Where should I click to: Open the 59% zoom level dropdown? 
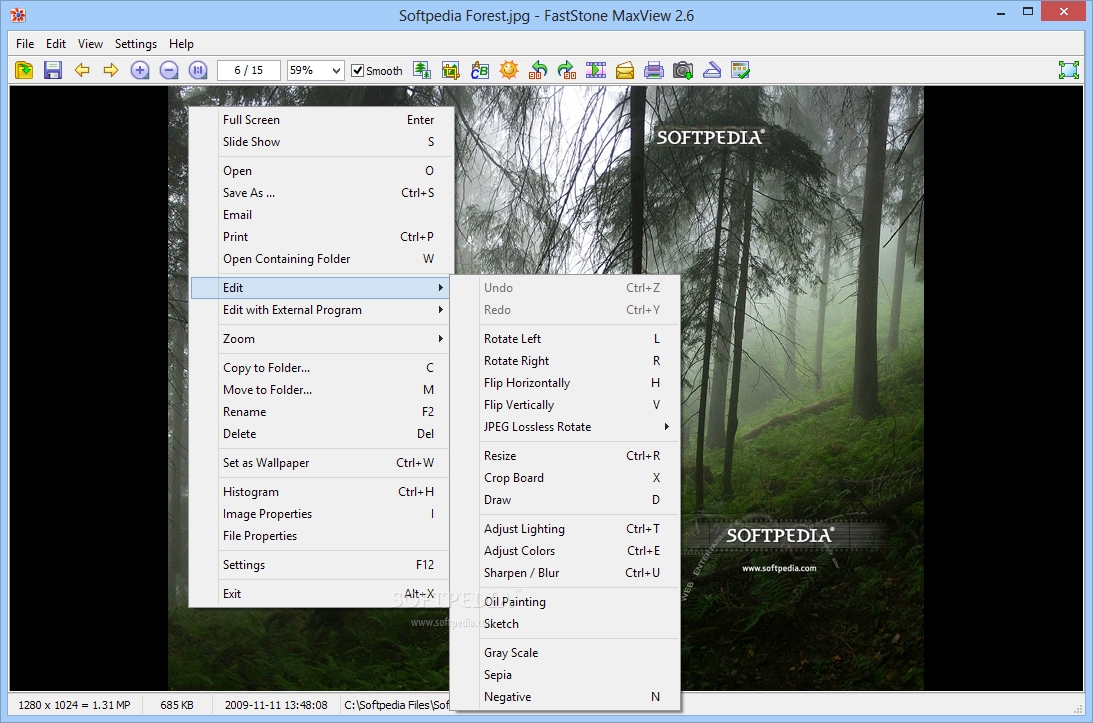pos(335,70)
